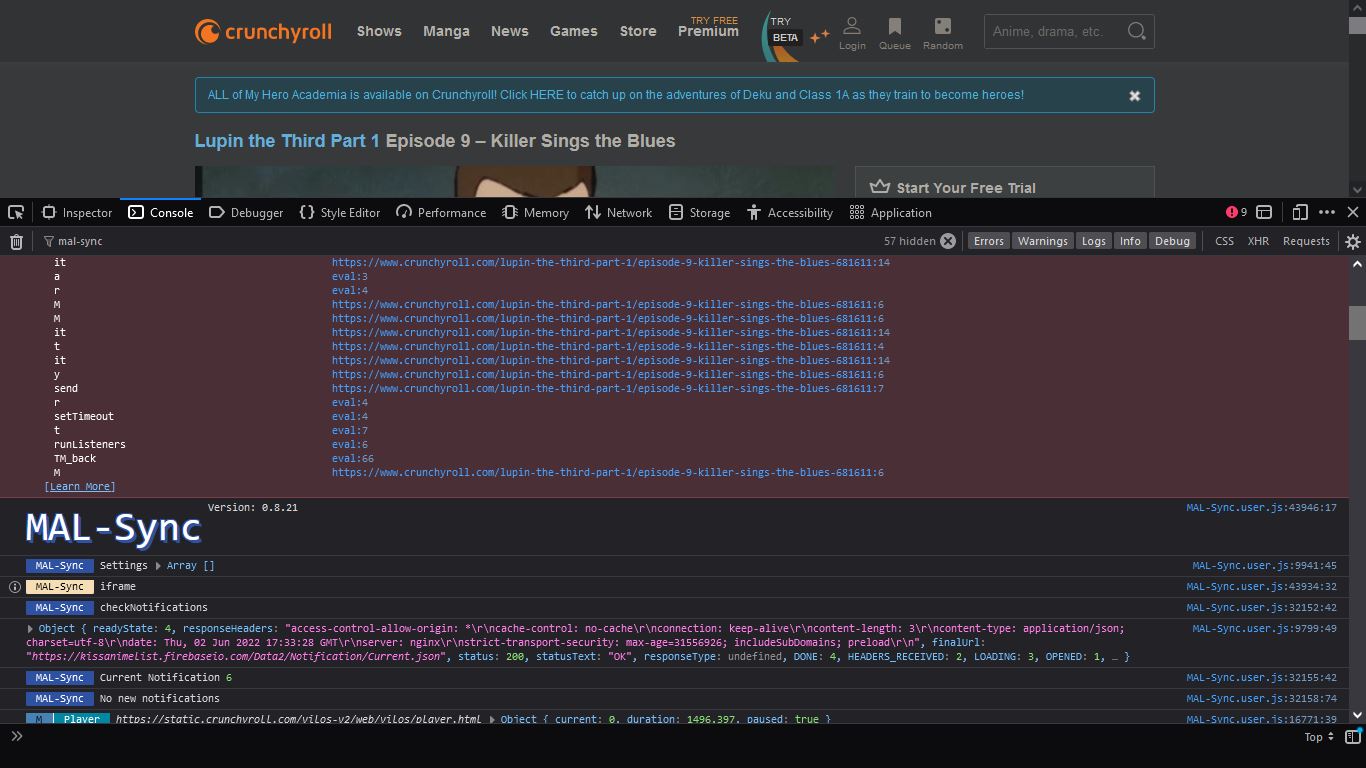Open the Application tab
The image size is (1366, 768).
[x=890, y=212]
